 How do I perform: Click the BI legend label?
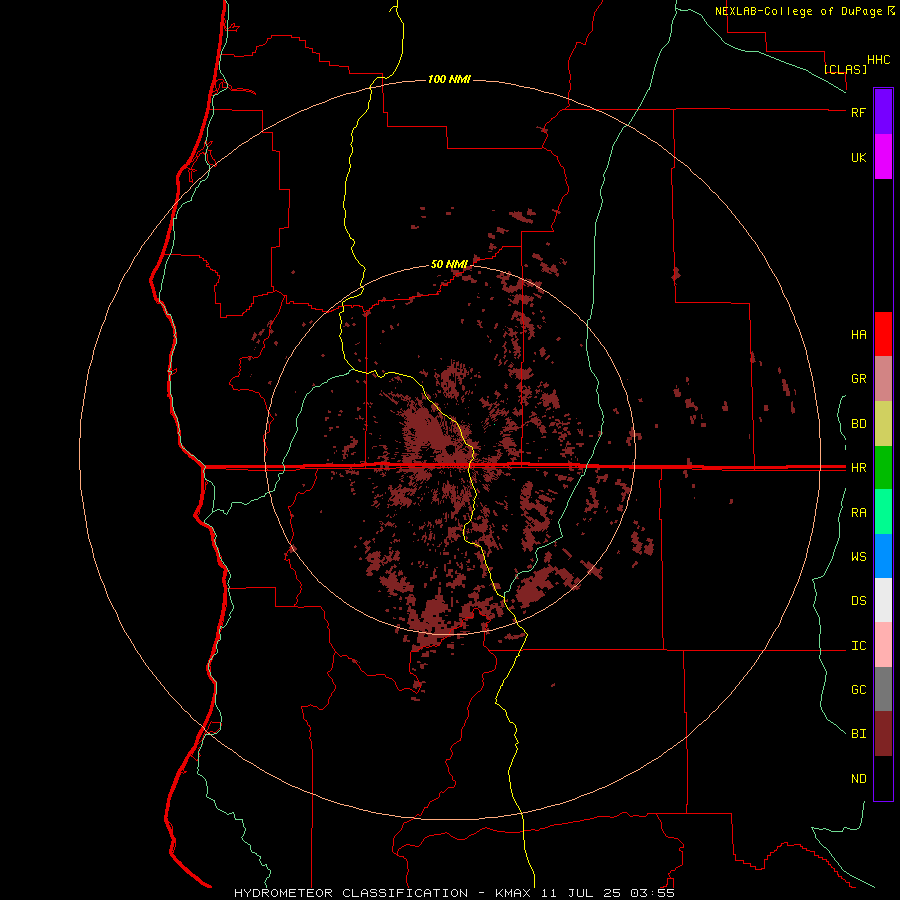pyautogui.click(x=858, y=734)
